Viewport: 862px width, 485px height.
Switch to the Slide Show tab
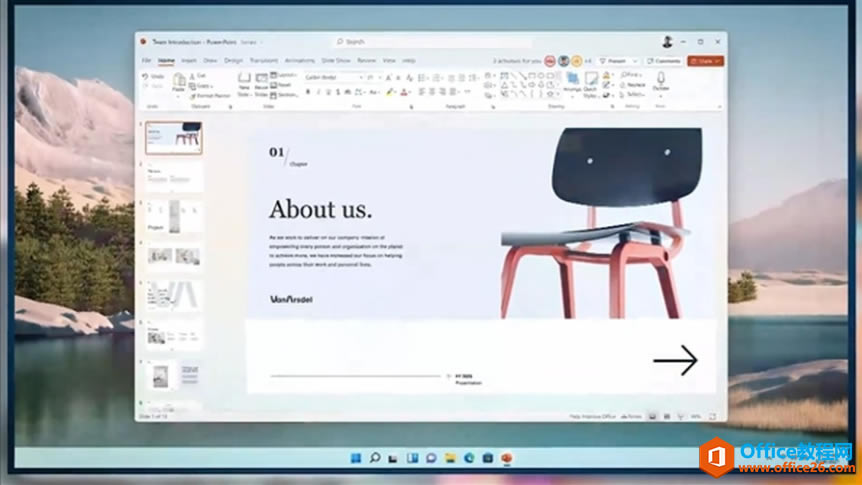tap(336, 60)
